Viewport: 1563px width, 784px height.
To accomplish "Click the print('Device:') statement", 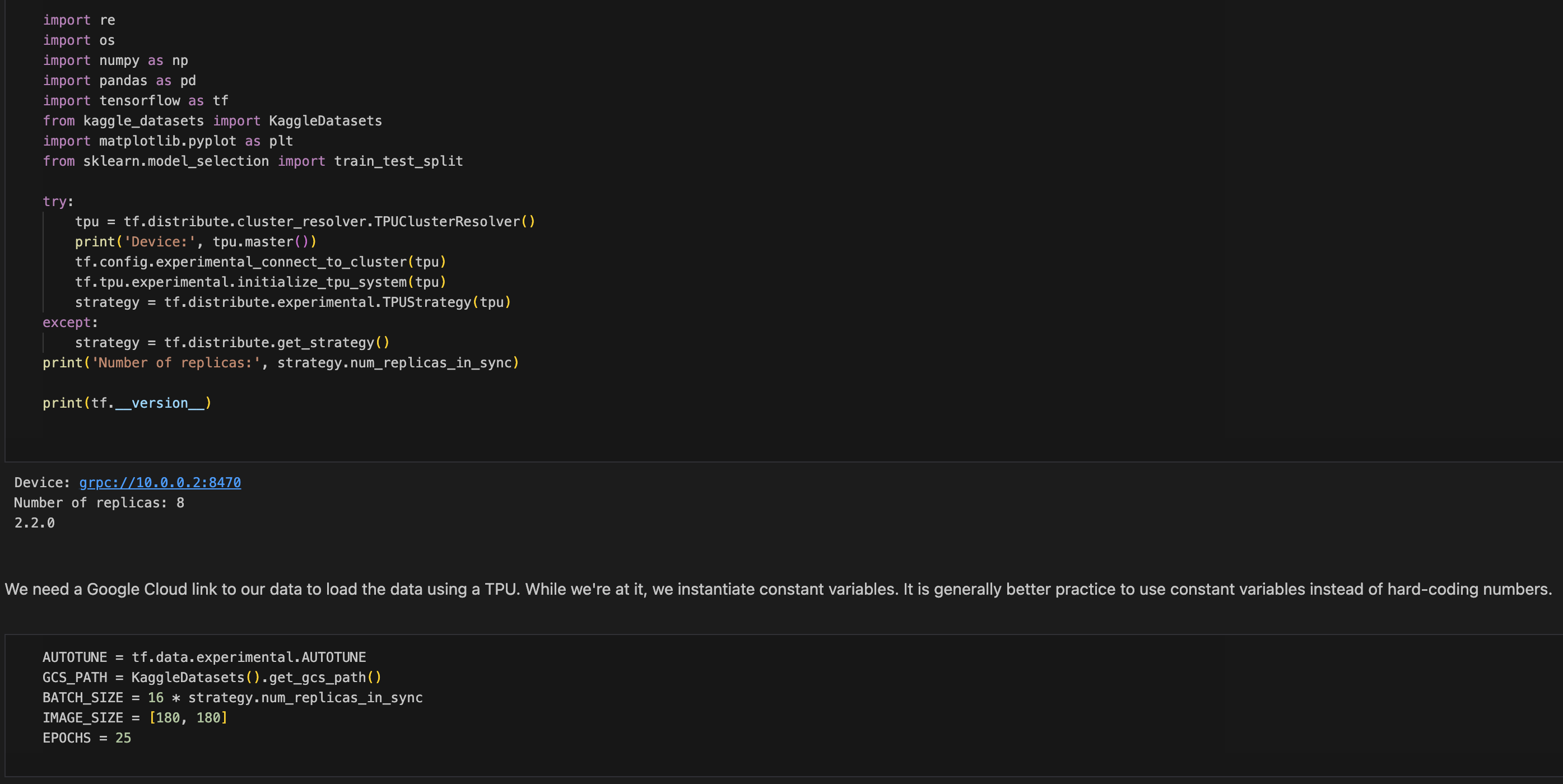I will (x=196, y=242).
